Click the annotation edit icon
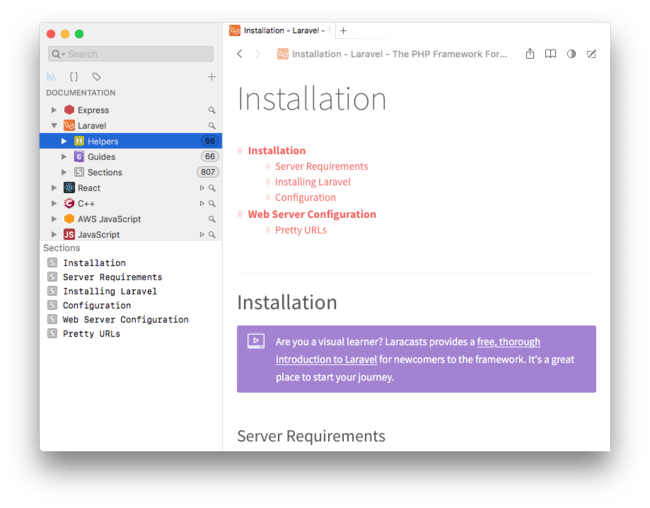Image resolution: width=650 pixels, height=508 pixels. coord(591,54)
